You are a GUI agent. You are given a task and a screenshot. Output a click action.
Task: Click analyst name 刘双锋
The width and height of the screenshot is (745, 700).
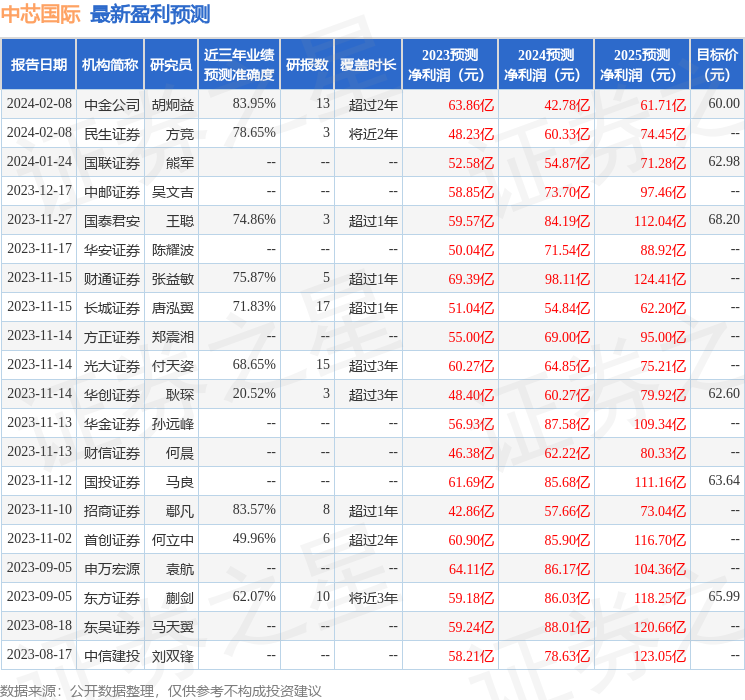pos(173,656)
